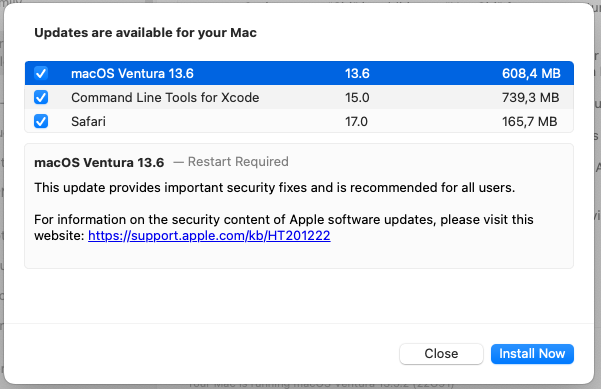Click the bold macOS Ventura 13.6 description heading
Viewport: 601px width, 389px height.
99,162
